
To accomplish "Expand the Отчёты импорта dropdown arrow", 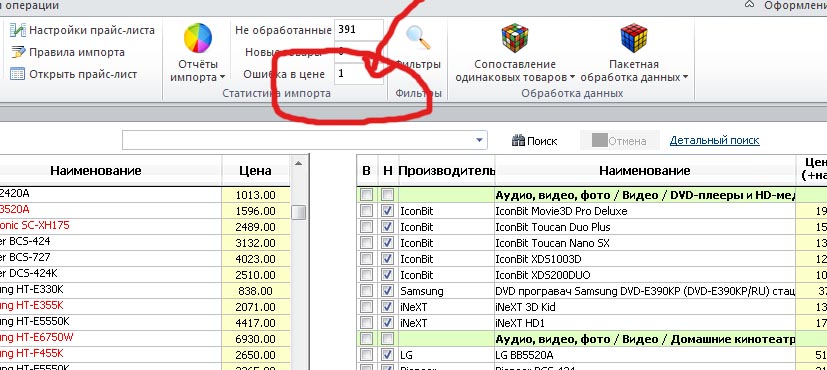I will [x=223, y=77].
